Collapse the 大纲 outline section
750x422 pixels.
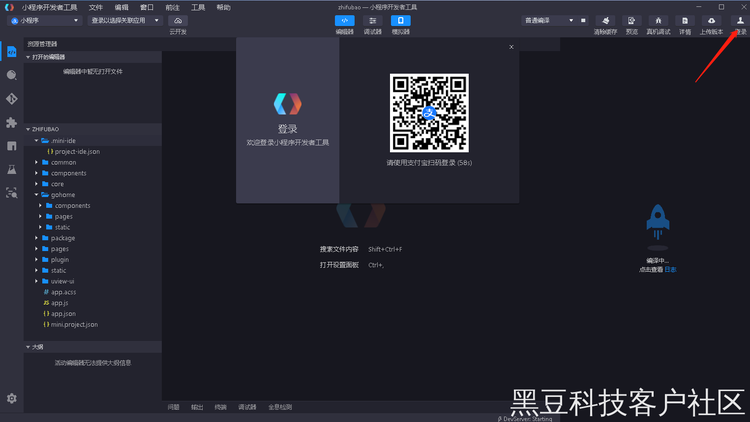point(93,347)
